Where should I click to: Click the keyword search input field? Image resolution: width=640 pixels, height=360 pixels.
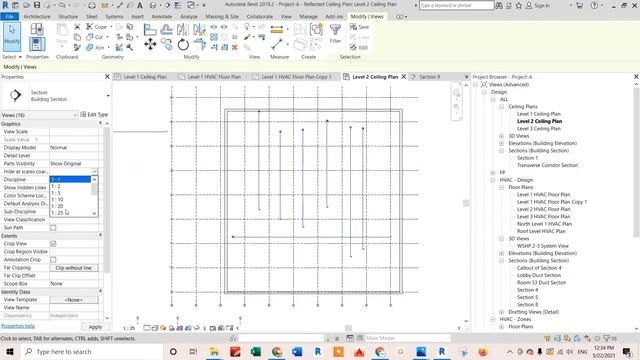coord(456,5)
